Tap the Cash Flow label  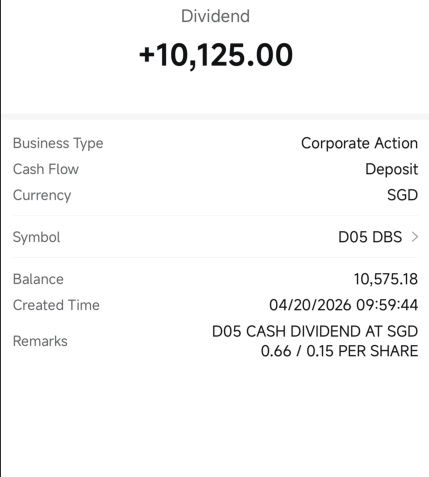click(46, 169)
